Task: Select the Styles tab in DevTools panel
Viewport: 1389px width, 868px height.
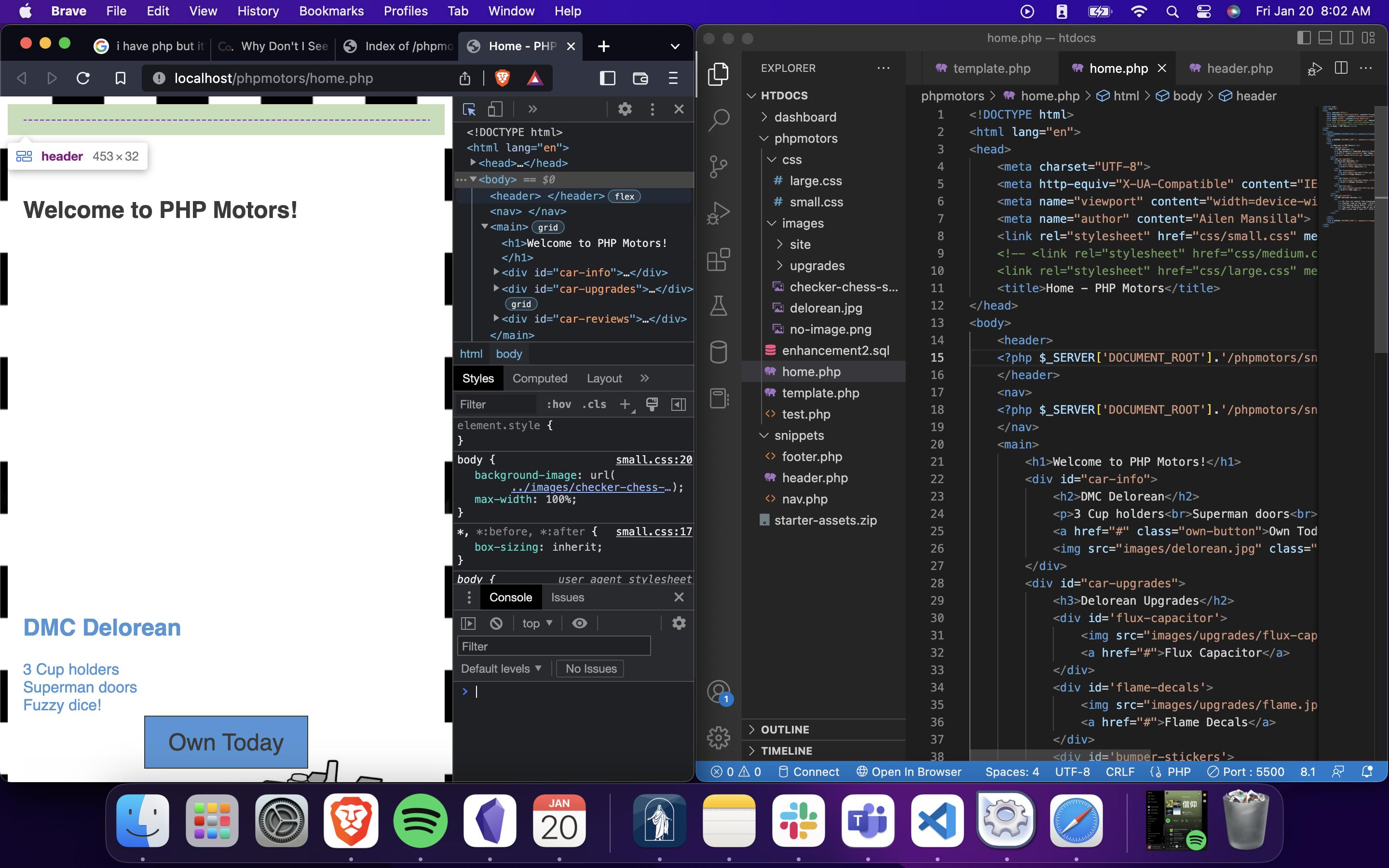Action: [x=478, y=378]
